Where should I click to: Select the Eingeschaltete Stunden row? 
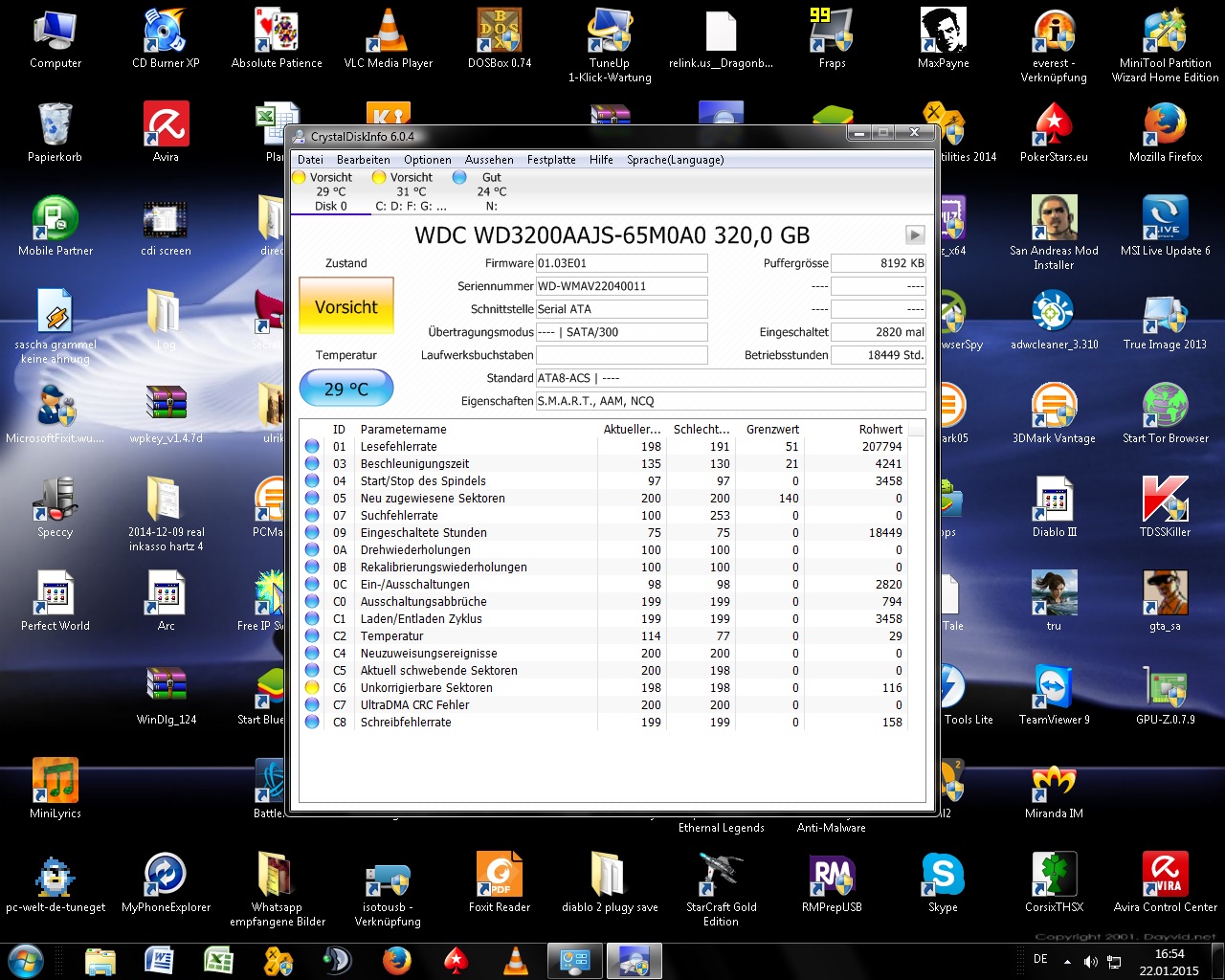603,533
